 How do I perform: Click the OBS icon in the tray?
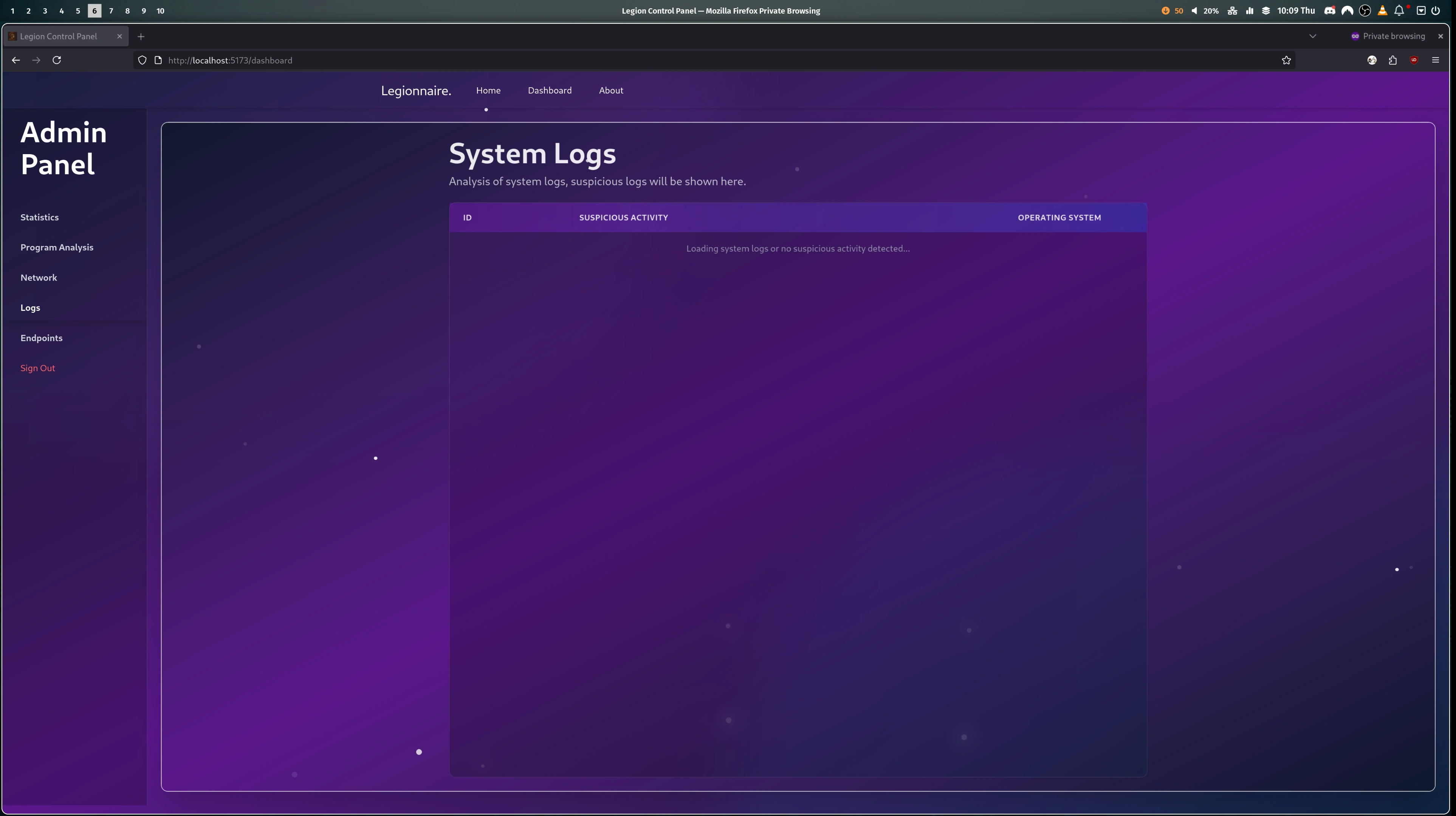(x=1365, y=10)
